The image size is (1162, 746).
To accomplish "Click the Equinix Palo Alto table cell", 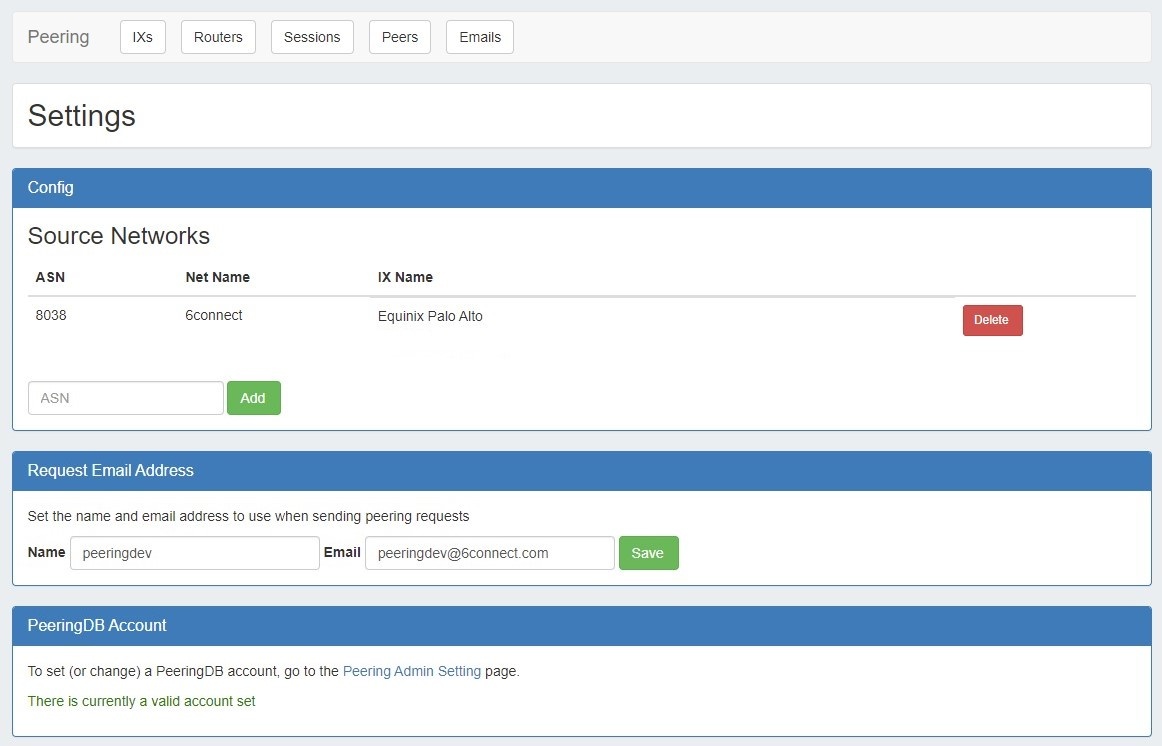I will pyautogui.click(x=430, y=316).
